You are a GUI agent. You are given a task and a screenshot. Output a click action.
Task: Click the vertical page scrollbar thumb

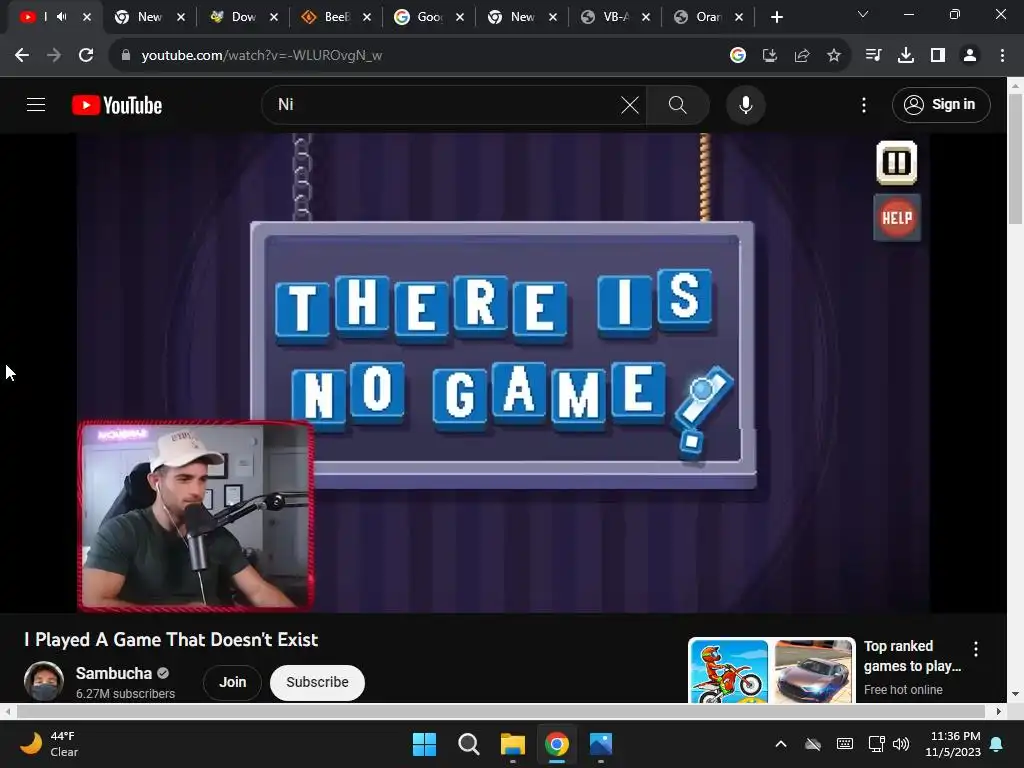click(x=1015, y=159)
